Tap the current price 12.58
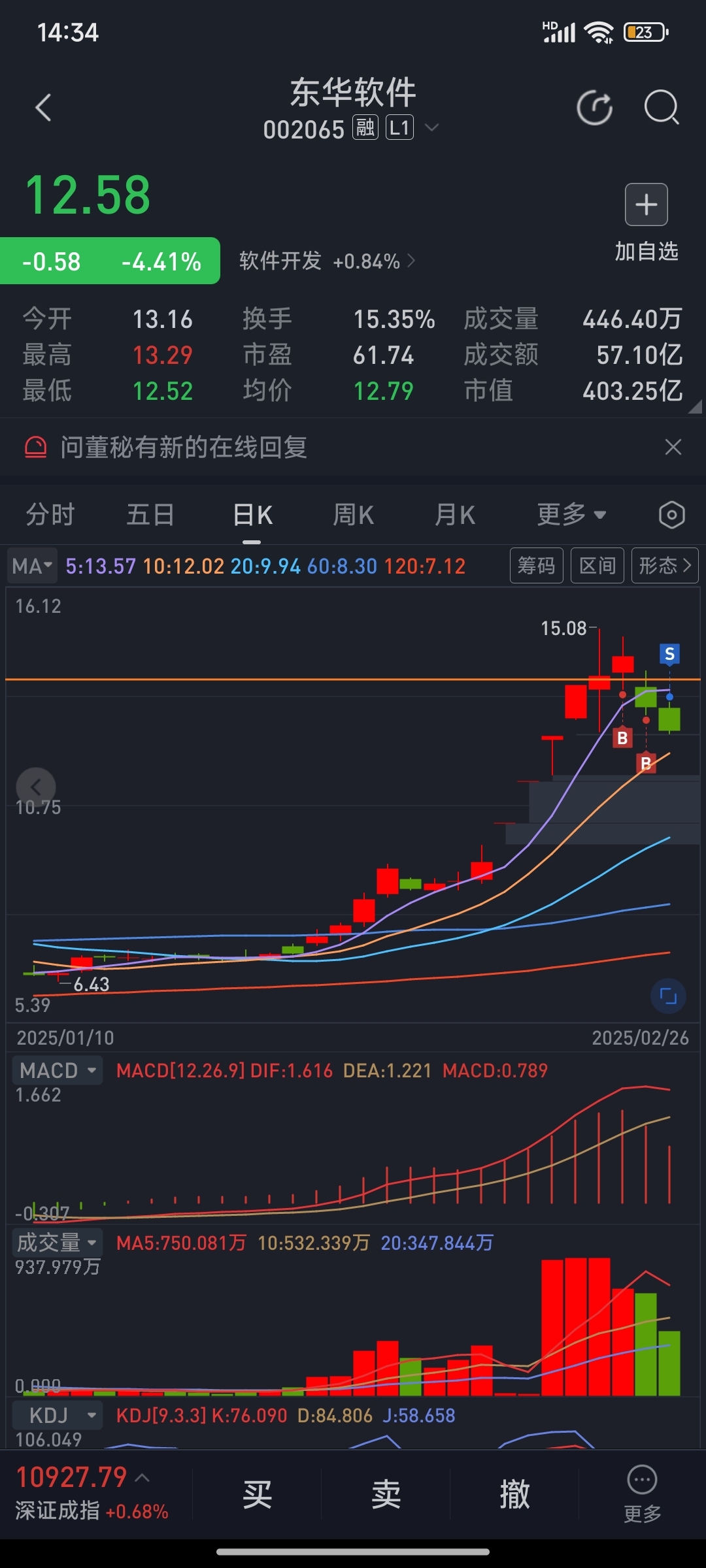 (x=88, y=195)
